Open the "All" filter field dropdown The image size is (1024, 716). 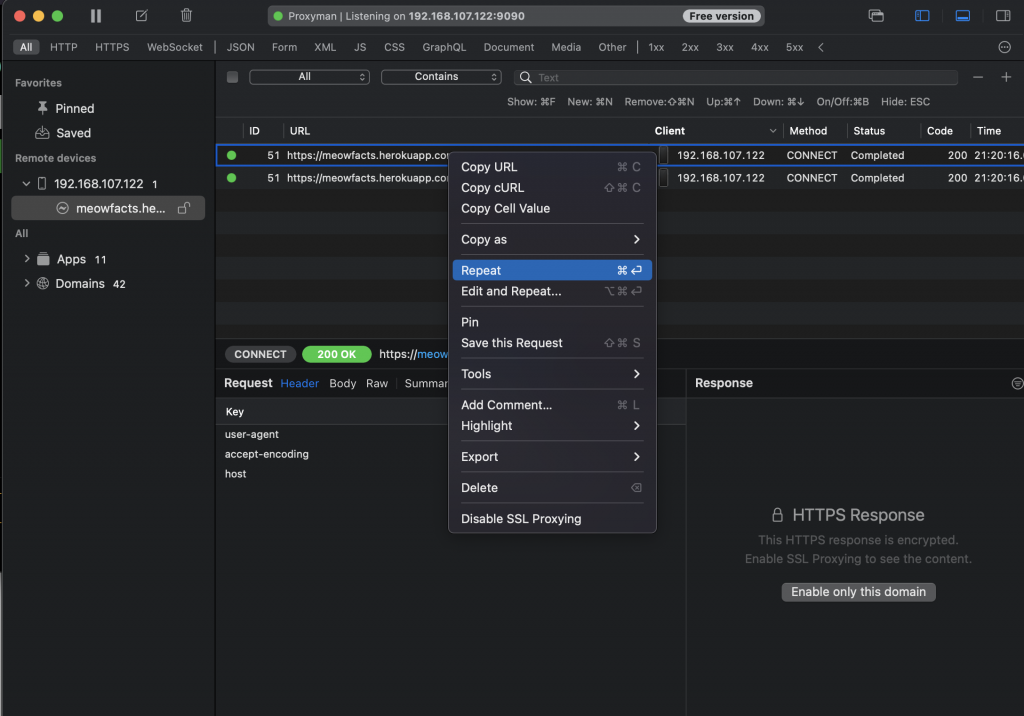pos(309,77)
